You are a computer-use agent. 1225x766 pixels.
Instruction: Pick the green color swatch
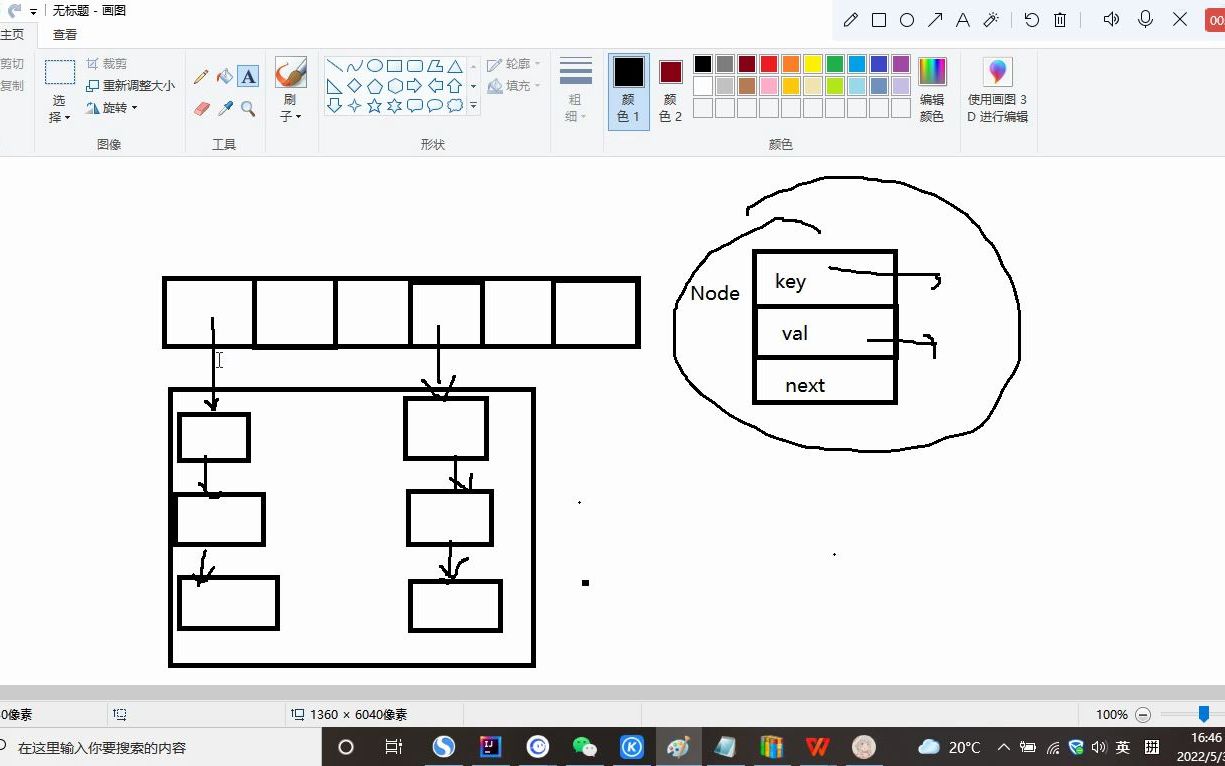point(835,64)
